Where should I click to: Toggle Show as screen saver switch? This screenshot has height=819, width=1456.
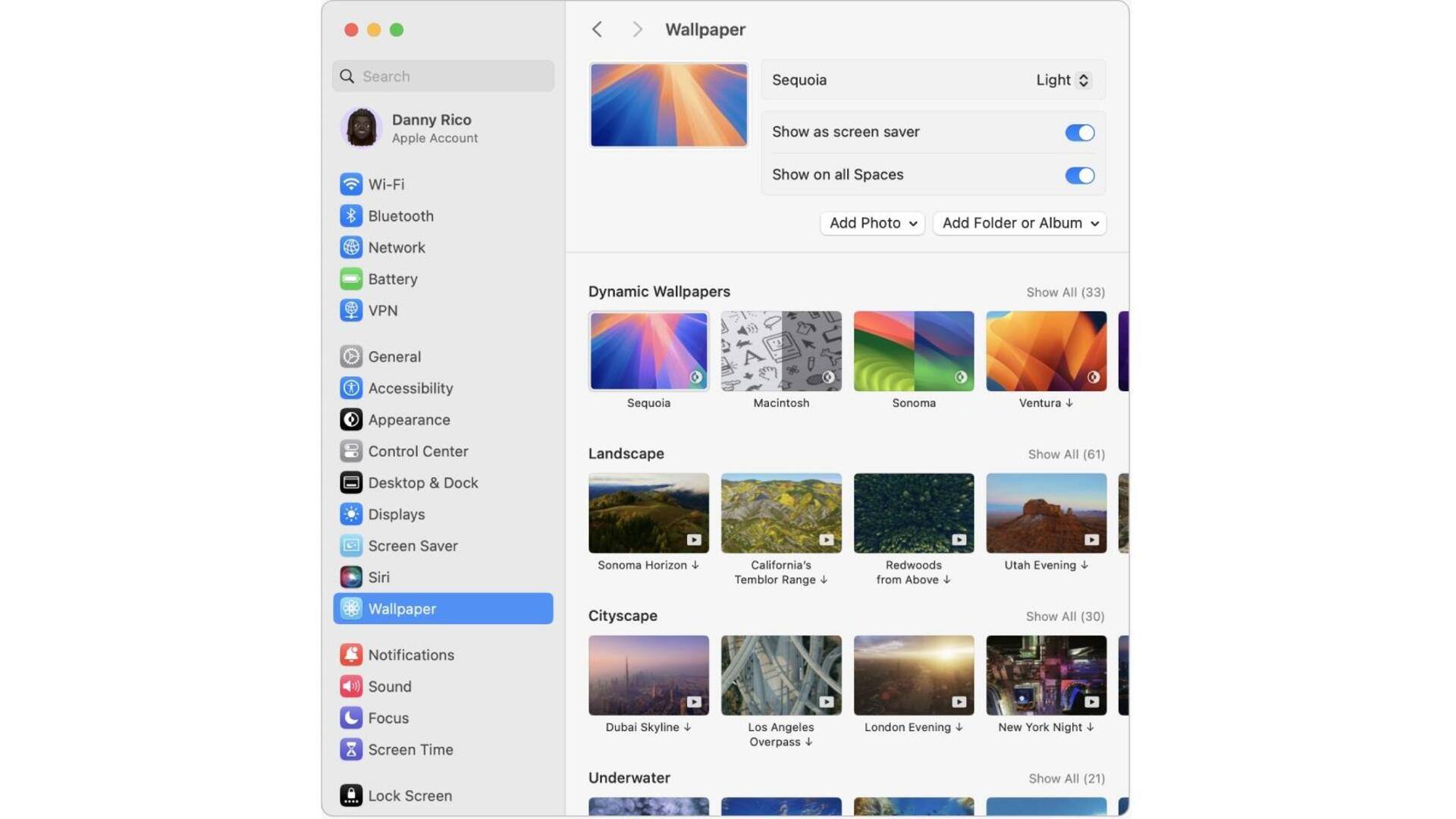tap(1079, 133)
